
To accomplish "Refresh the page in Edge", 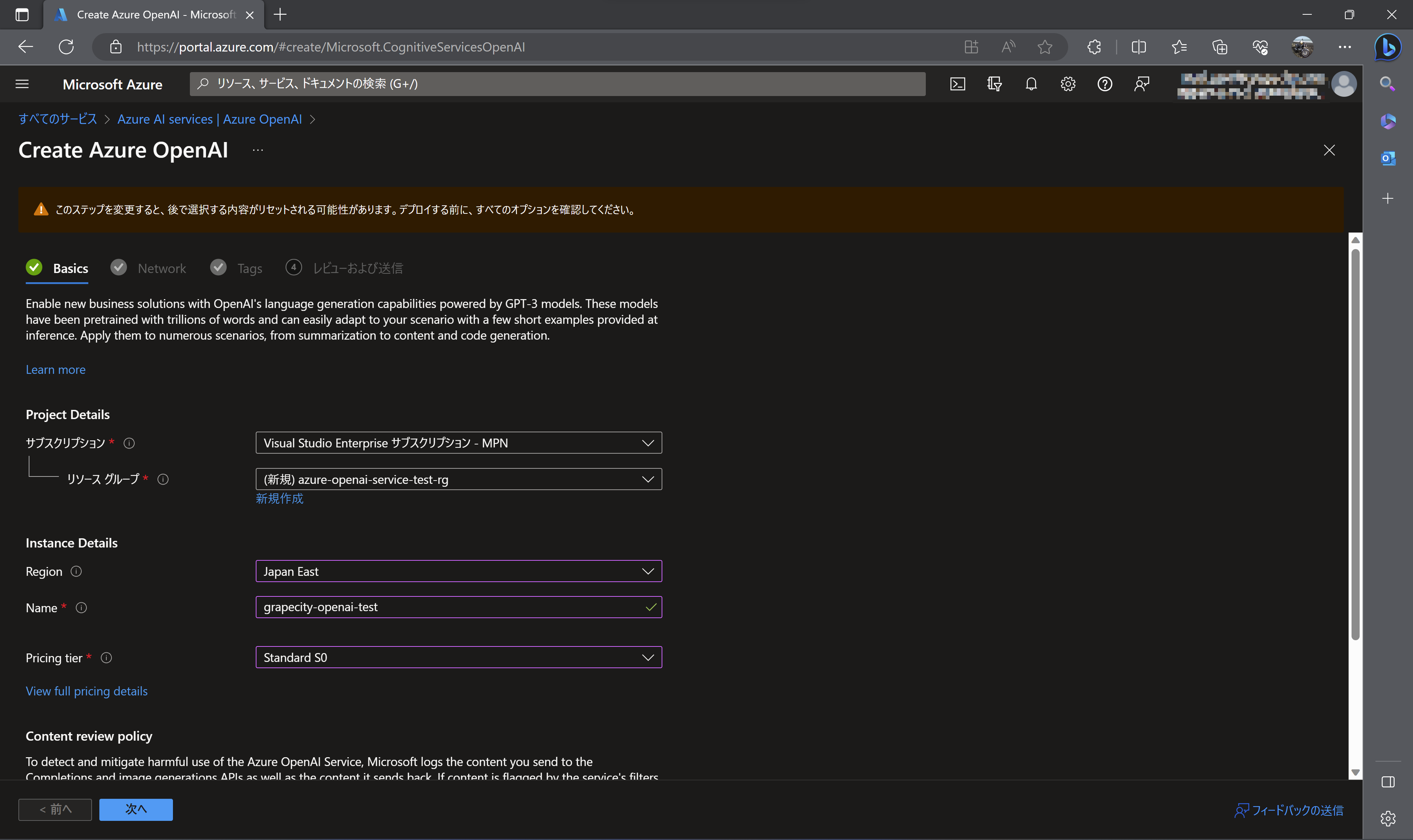I will [x=66, y=47].
